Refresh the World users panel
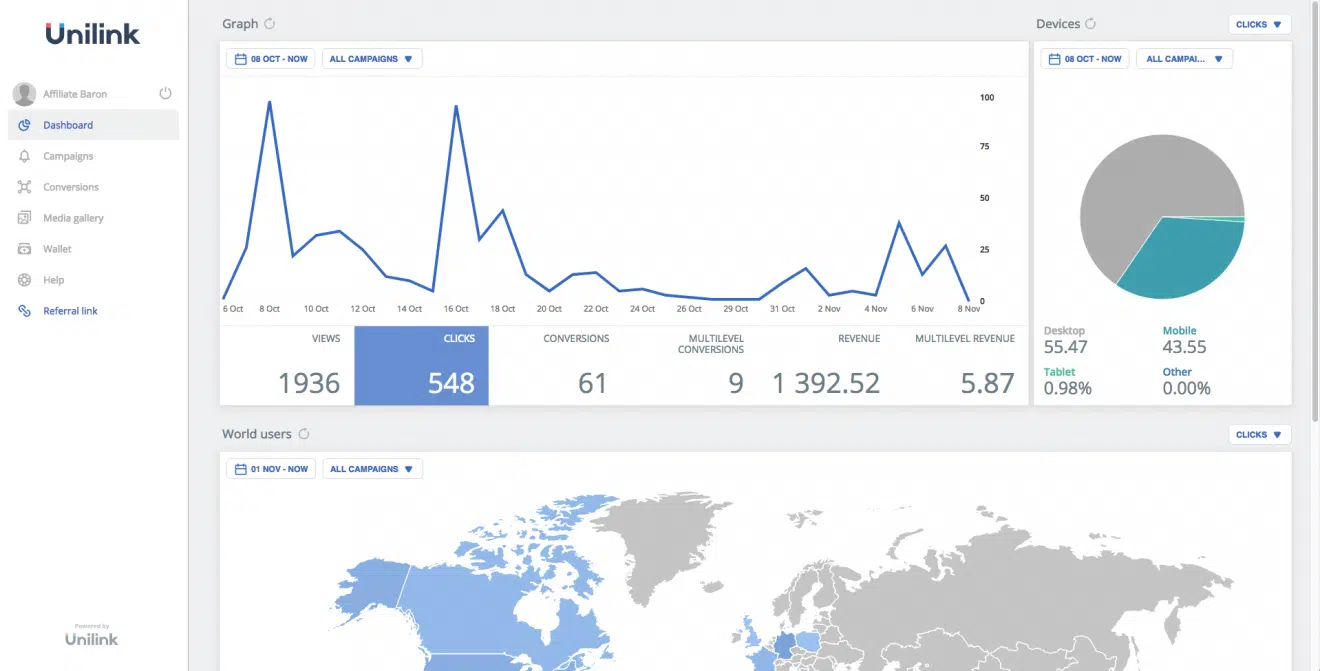 click(x=304, y=434)
